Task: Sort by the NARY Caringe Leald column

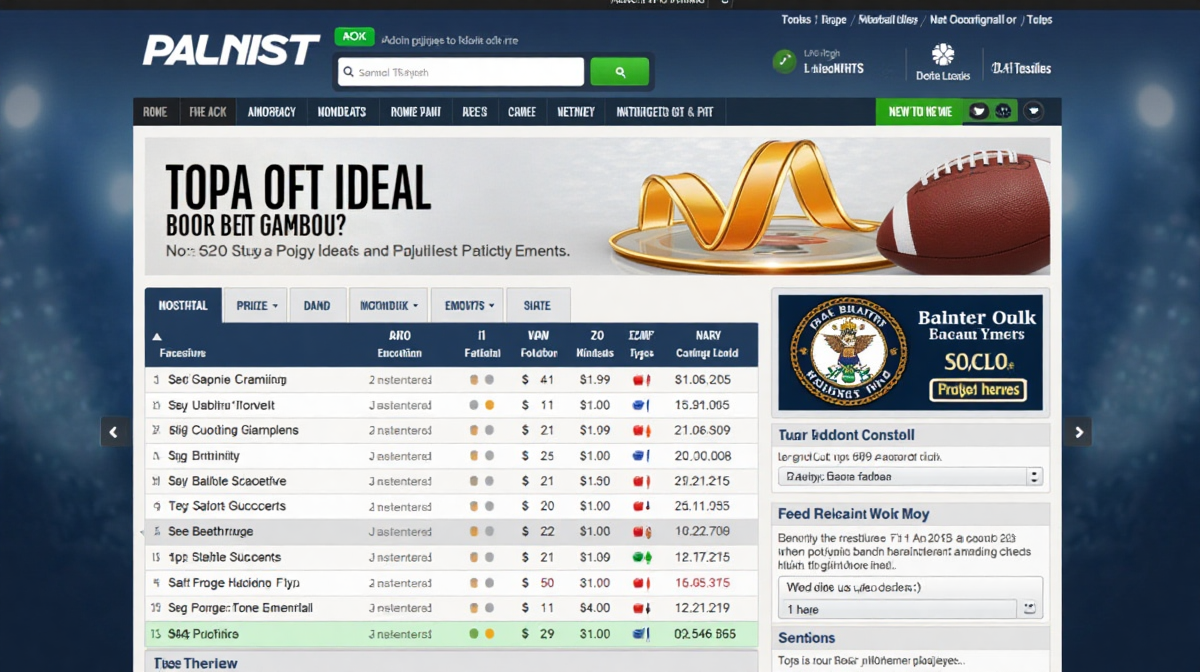Action: coord(707,344)
